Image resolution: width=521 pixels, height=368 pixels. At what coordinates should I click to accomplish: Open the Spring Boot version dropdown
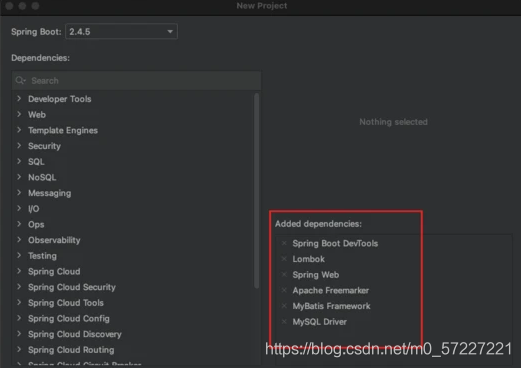121,32
